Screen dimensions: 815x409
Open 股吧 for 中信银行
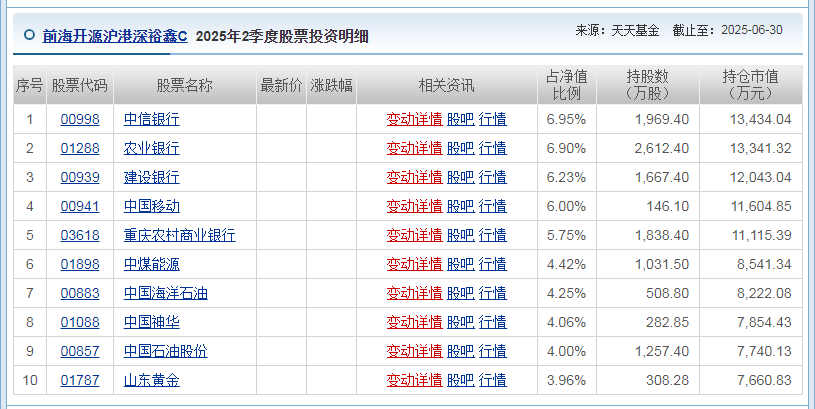tap(461, 120)
